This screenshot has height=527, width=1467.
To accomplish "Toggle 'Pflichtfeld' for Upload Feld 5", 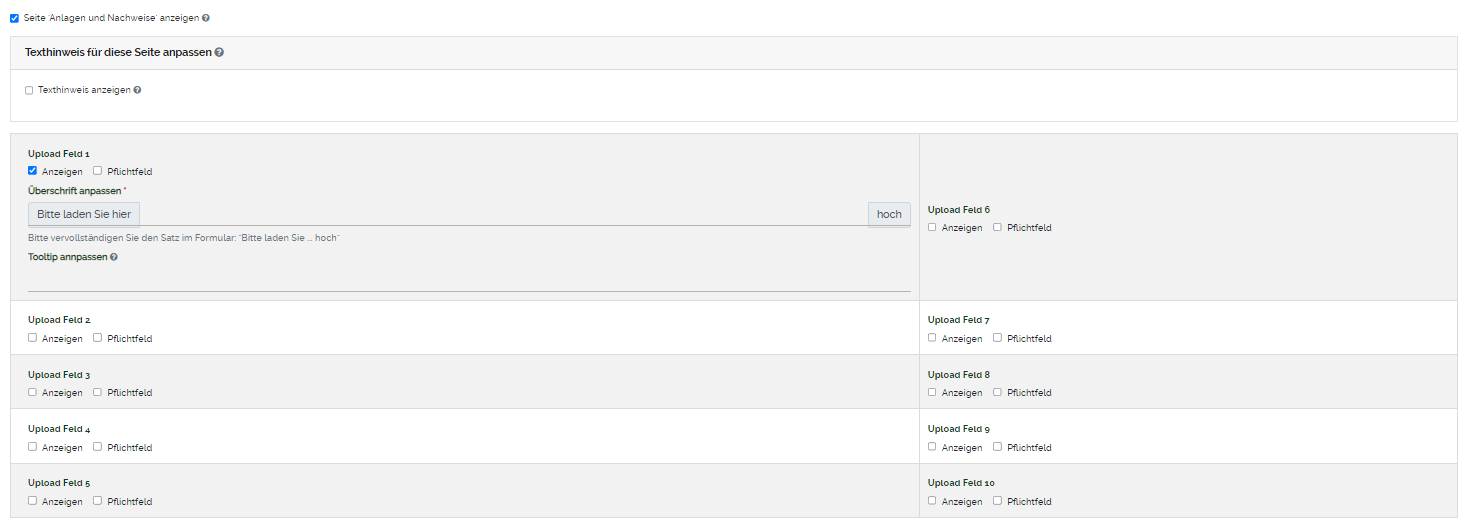I will click(x=98, y=501).
